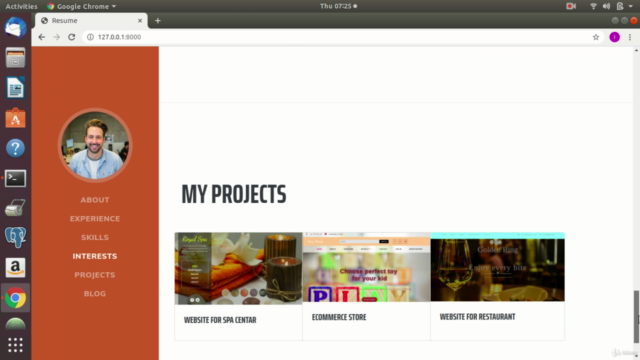
Task: Open the BLOG link in the sidebar
Action: [95, 294]
